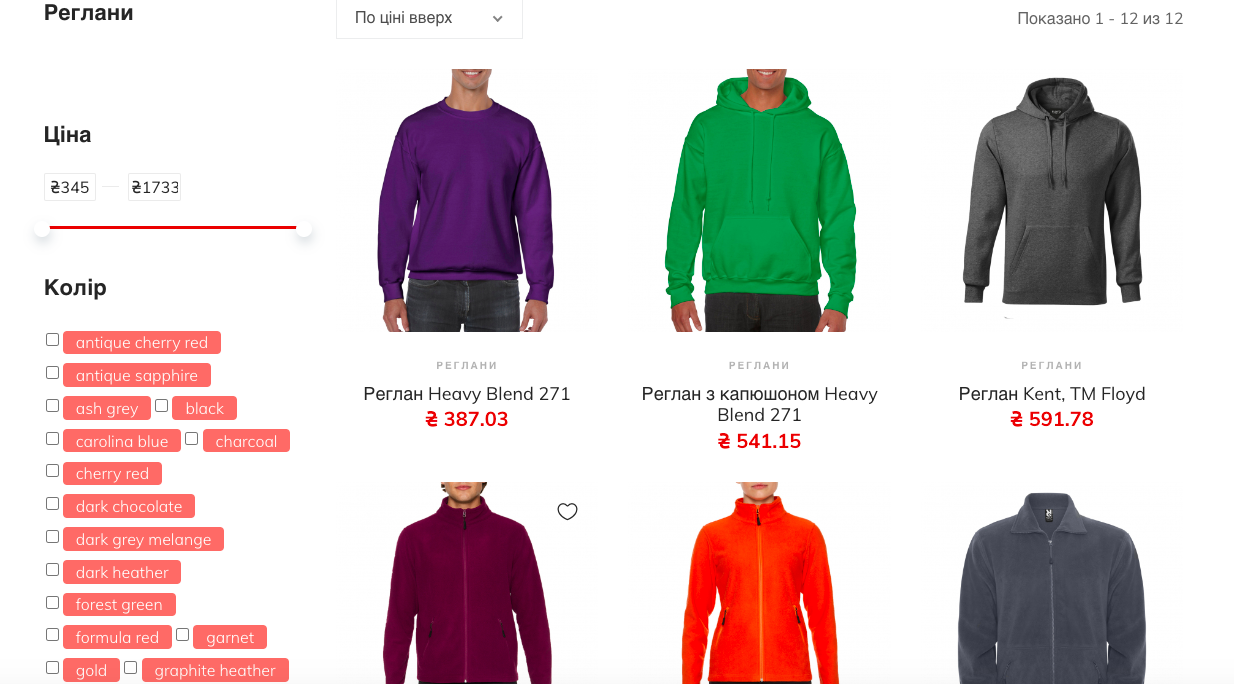Open the Реглан Heavy Blend 271 product link
This screenshot has width=1234, height=684.
tap(467, 394)
